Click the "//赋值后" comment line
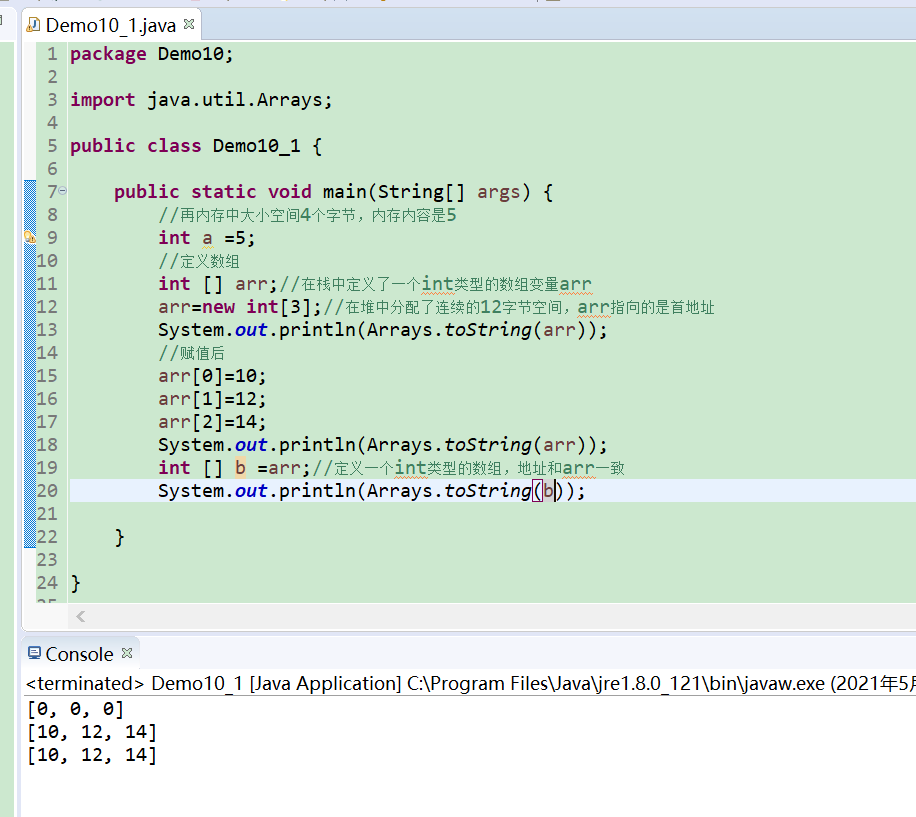 pyautogui.click(x=191, y=353)
